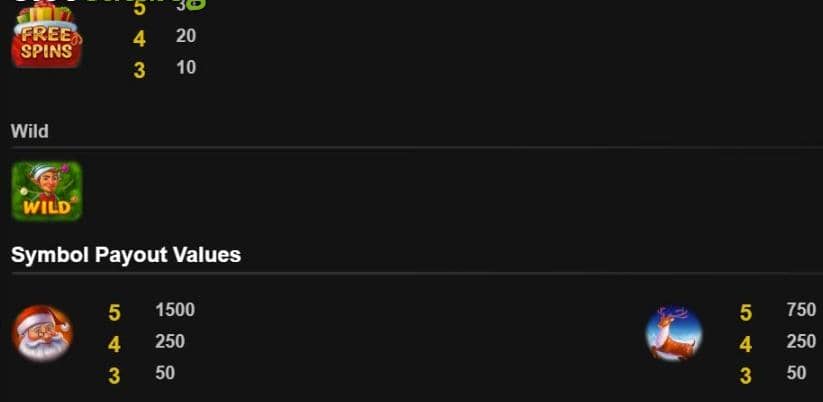Click Santa's 4-symbol payout of 250
Screen dimensions: 823x402
pyautogui.click(x=170, y=342)
